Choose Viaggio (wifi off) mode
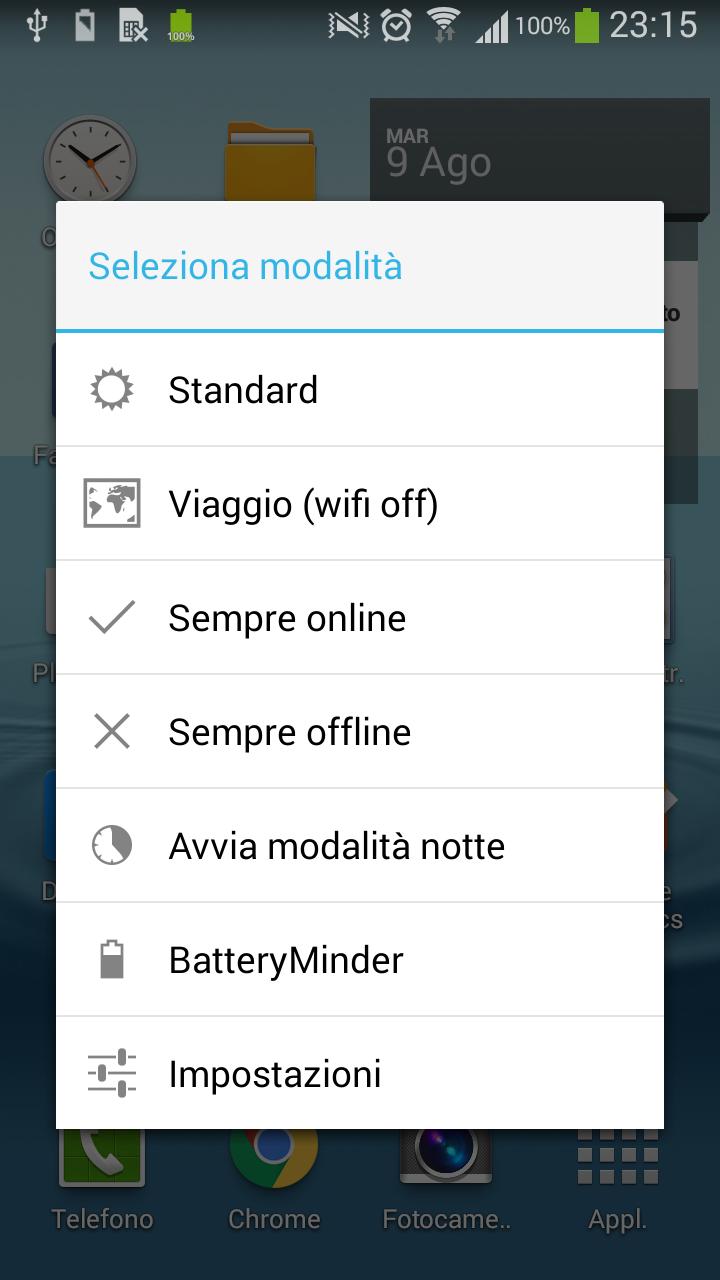720x1280 pixels. pyautogui.click(x=360, y=504)
